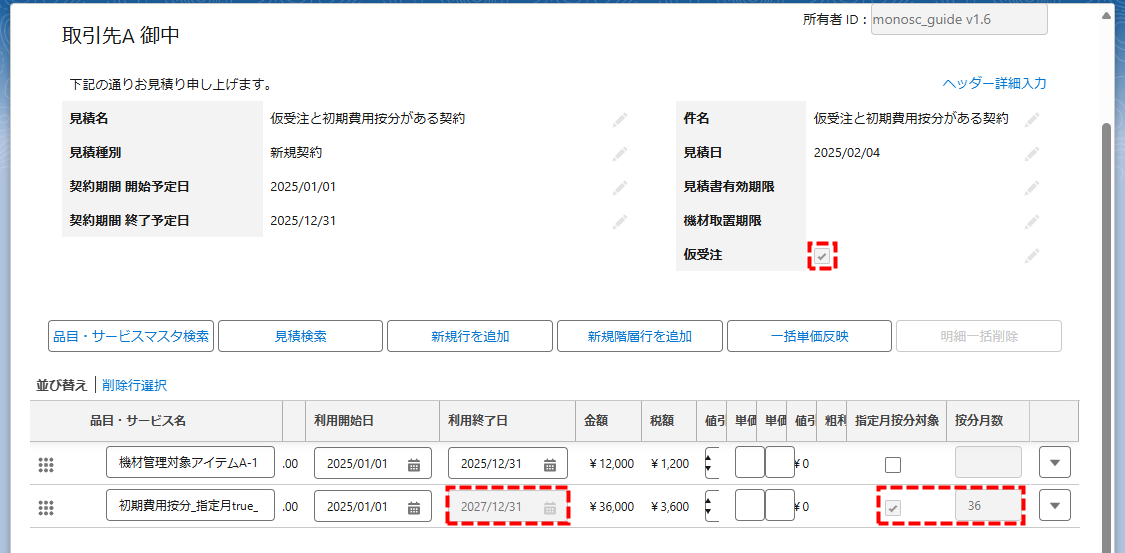
Task: Open calendar for first row 利用終了日 2025/12/31
Action: click(x=549, y=464)
